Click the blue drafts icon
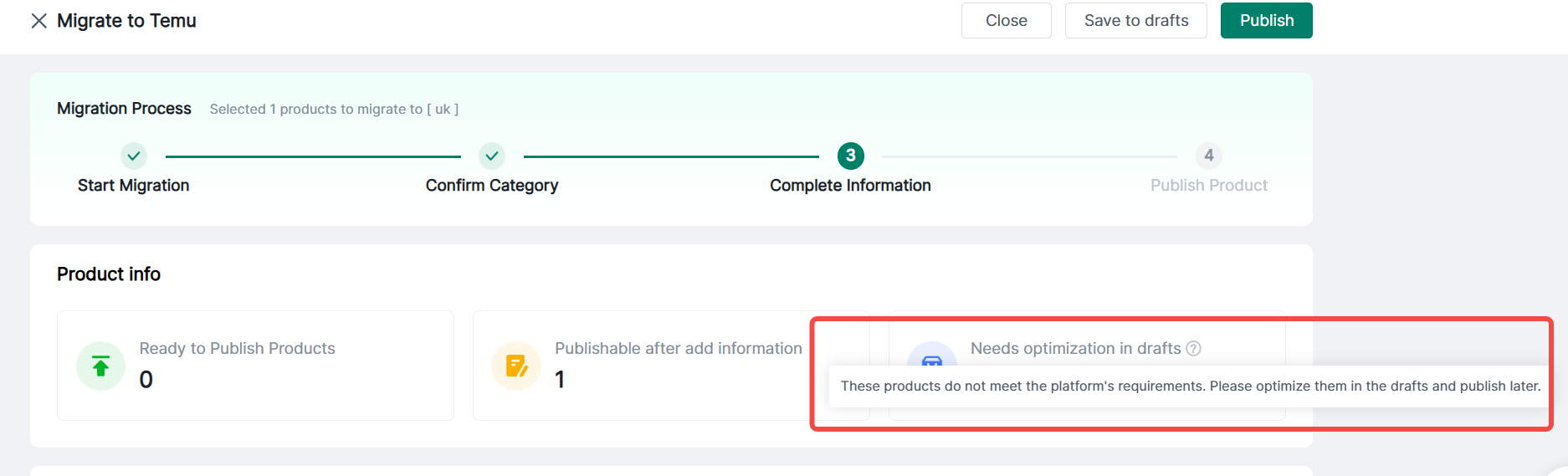This screenshot has height=476, width=1568. [932, 355]
